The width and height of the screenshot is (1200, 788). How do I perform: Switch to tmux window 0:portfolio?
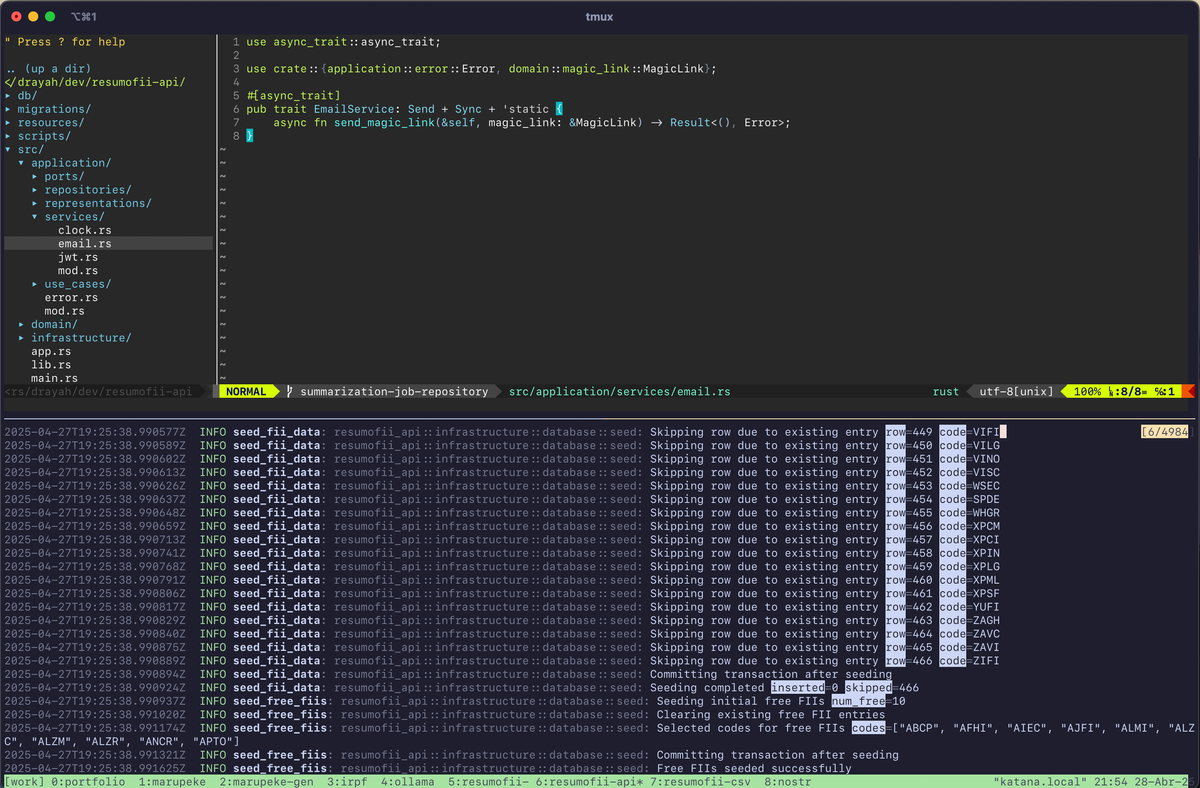(88, 781)
